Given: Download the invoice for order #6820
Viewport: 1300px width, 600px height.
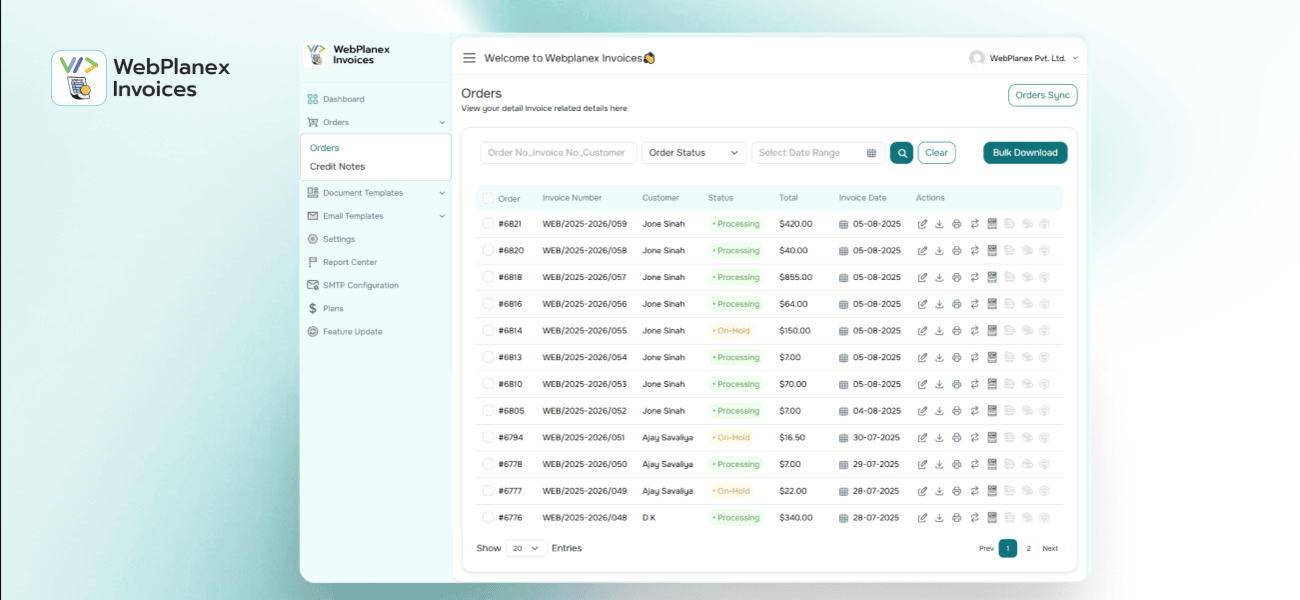Looking at the screenshot, I should point(939,251).
